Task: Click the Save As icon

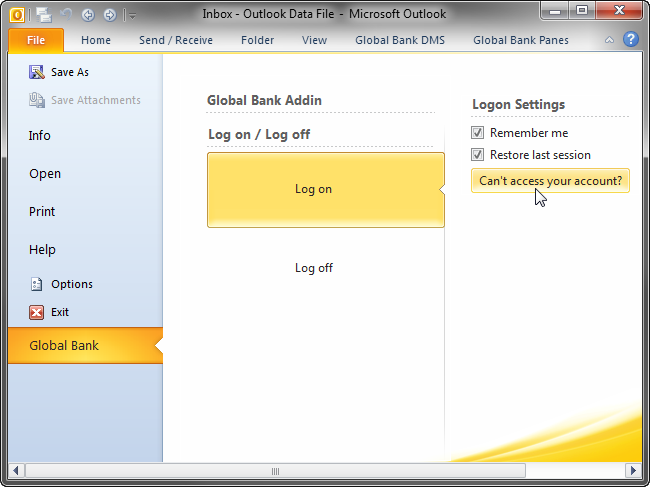Action: pos(36,72)
